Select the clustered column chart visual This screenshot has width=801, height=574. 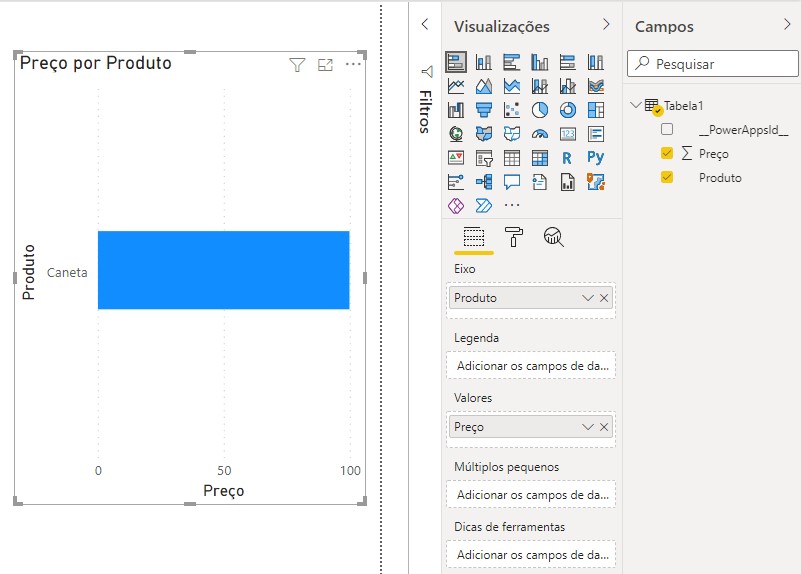(539, 62)
